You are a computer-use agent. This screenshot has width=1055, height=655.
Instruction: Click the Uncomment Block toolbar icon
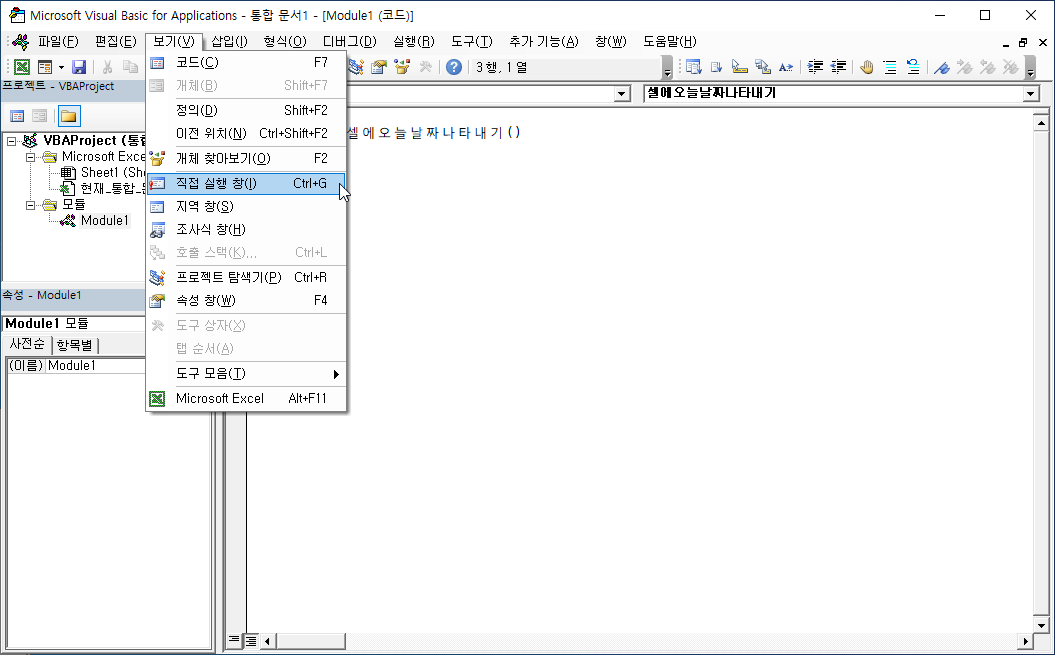913,67
